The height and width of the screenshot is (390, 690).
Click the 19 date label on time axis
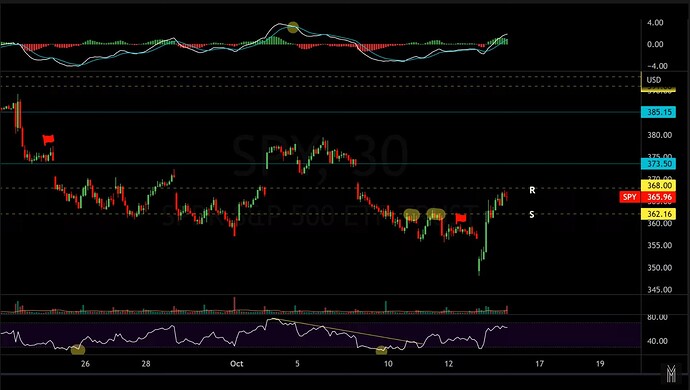click(x=600, y=364)
